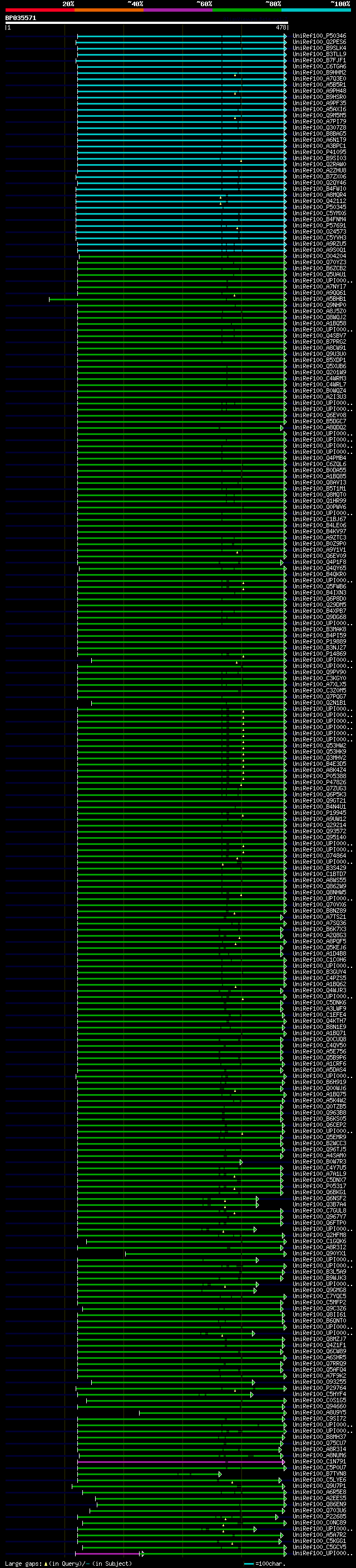Open hit UniRef100_B3TLL9
The width and height of the screenshot is (356, 1568).
[x=319, y=54]
